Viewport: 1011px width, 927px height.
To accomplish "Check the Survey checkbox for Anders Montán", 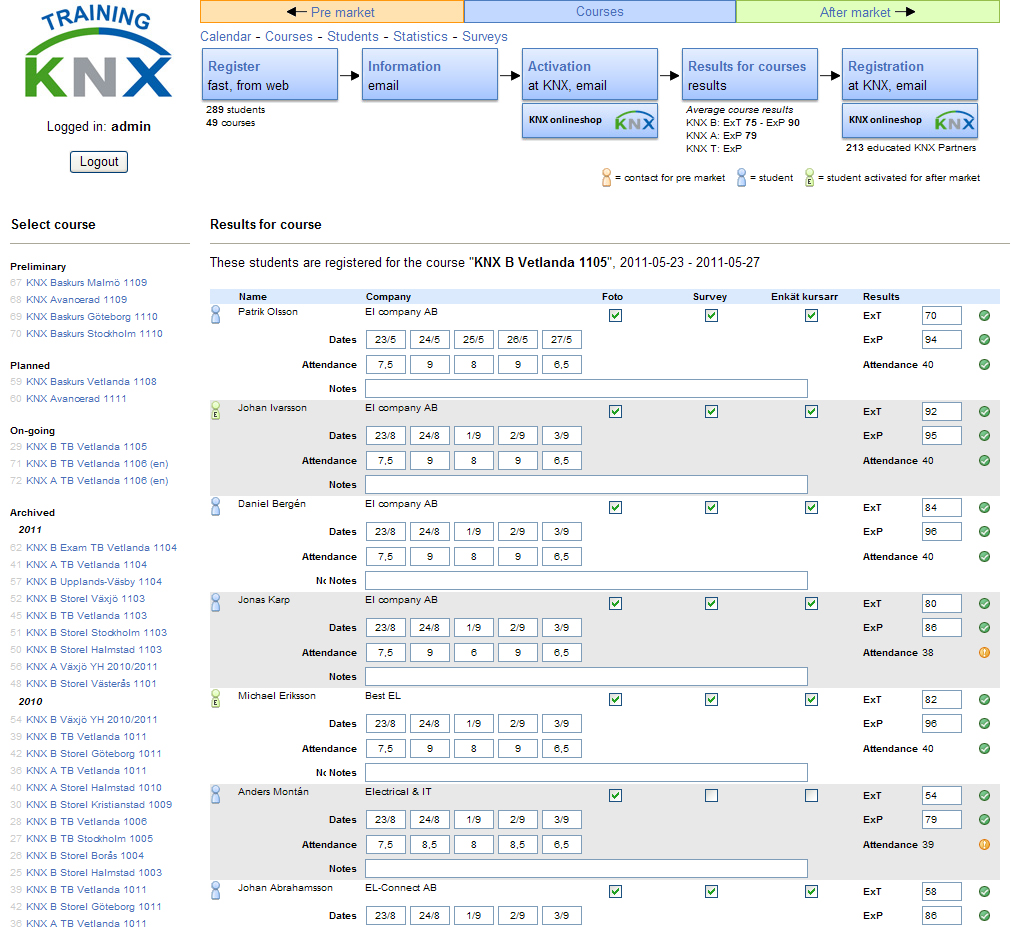I will coord(711,796).
